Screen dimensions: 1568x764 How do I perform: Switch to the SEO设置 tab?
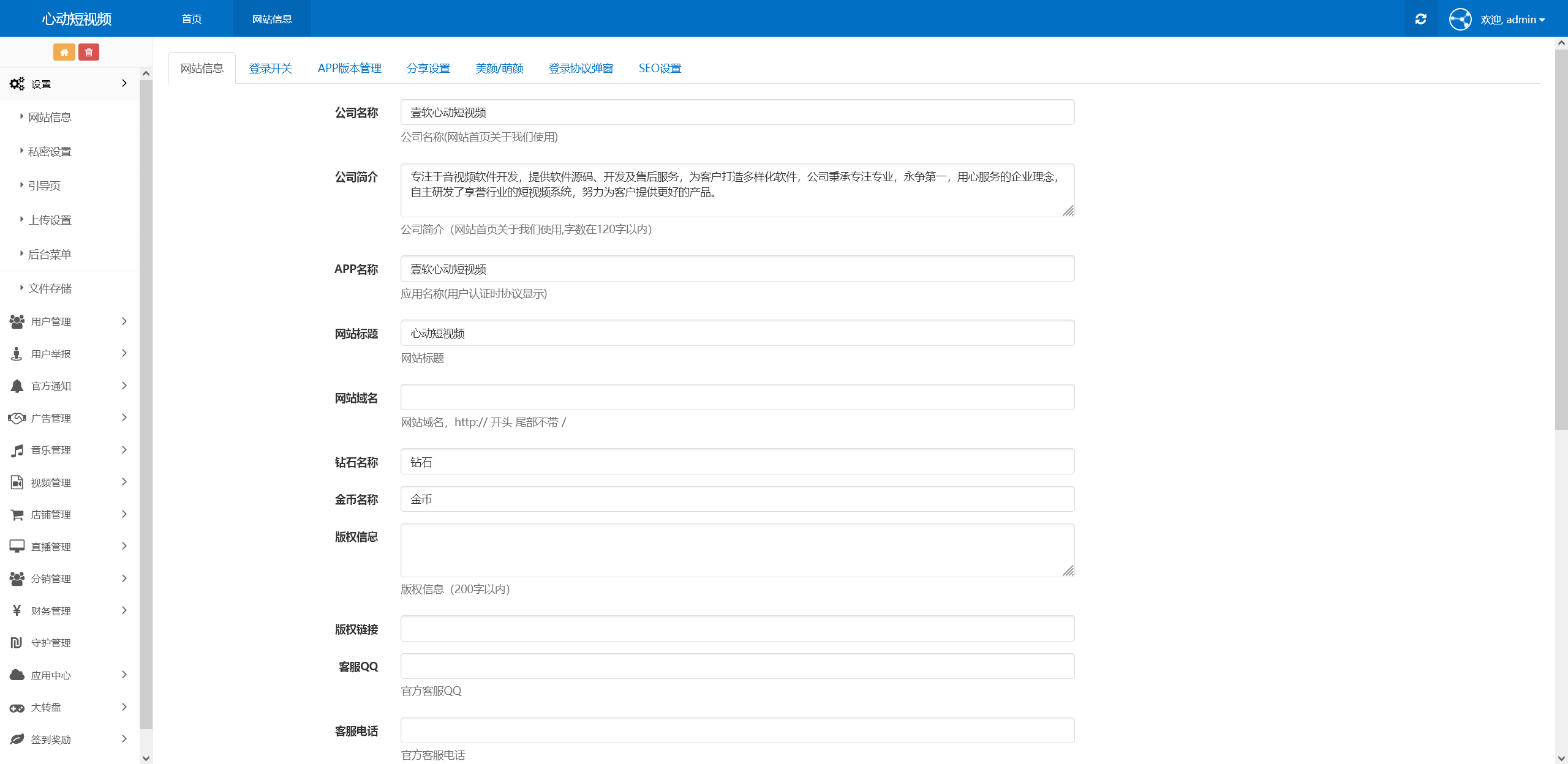click(x=659, y=68)
